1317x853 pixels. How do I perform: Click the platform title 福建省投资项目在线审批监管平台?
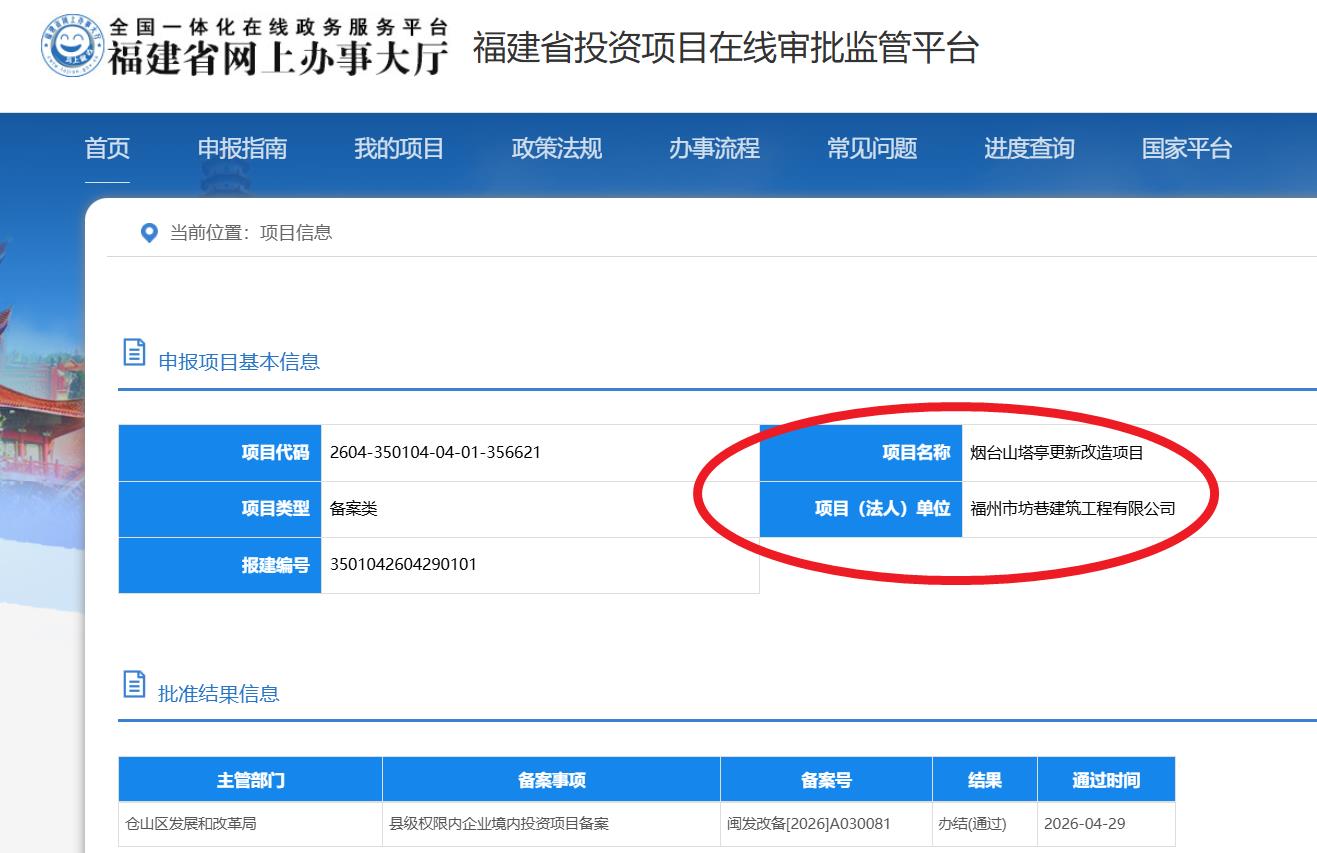point(725,48)
